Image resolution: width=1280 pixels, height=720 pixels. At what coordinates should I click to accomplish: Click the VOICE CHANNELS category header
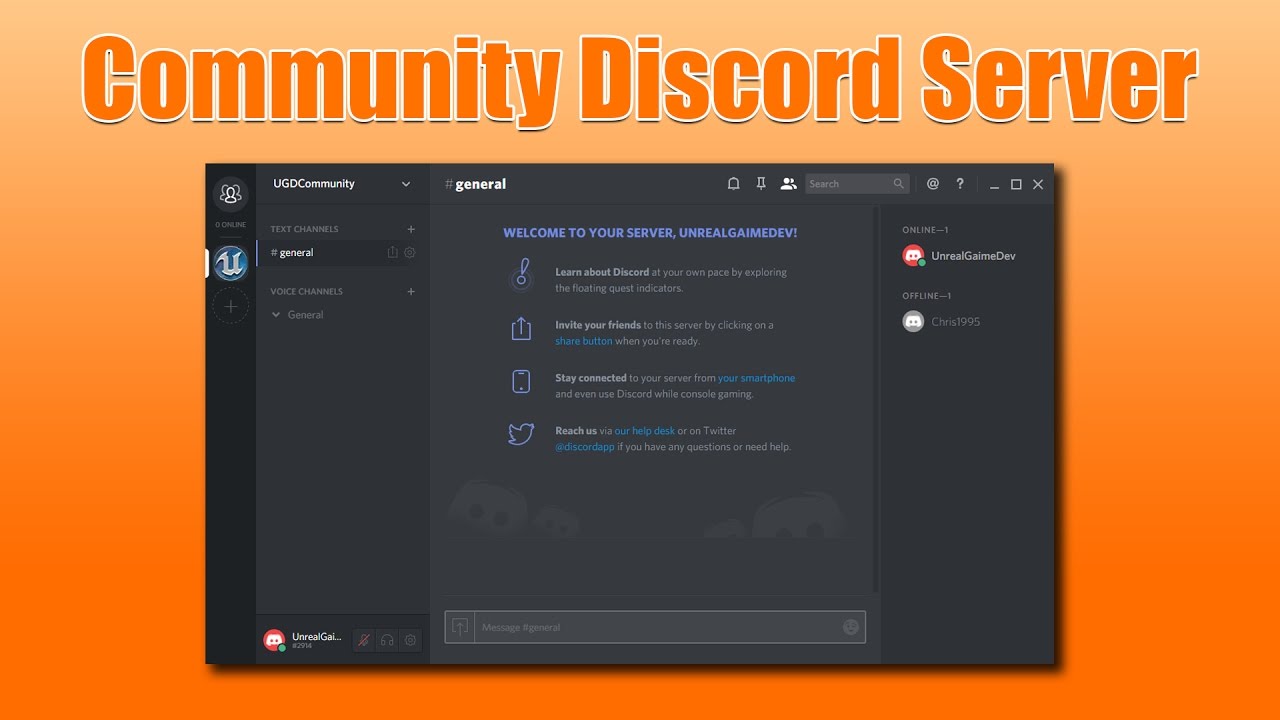coord(306,292)
